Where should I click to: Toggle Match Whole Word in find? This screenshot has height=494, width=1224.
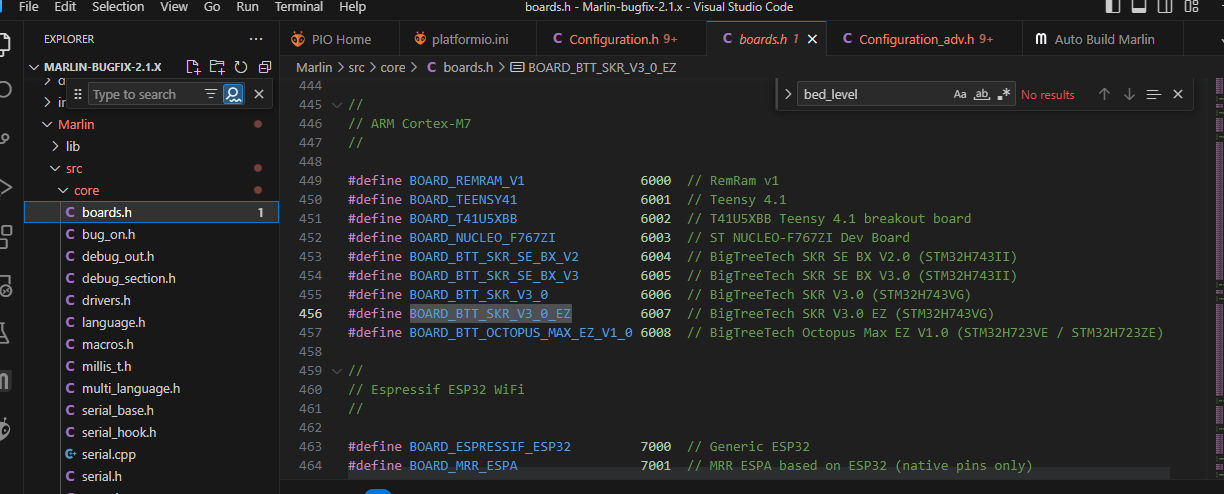tap(982, 94)
